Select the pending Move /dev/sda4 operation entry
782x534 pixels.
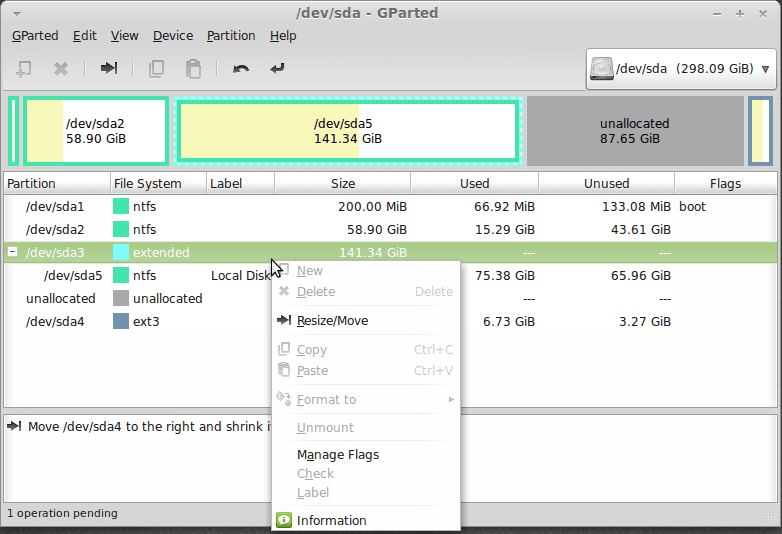pyautogui.click(x=140, y=426)
